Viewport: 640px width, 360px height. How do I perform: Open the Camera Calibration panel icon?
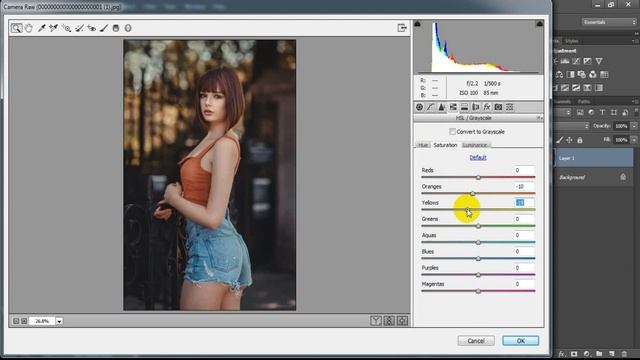498,107
